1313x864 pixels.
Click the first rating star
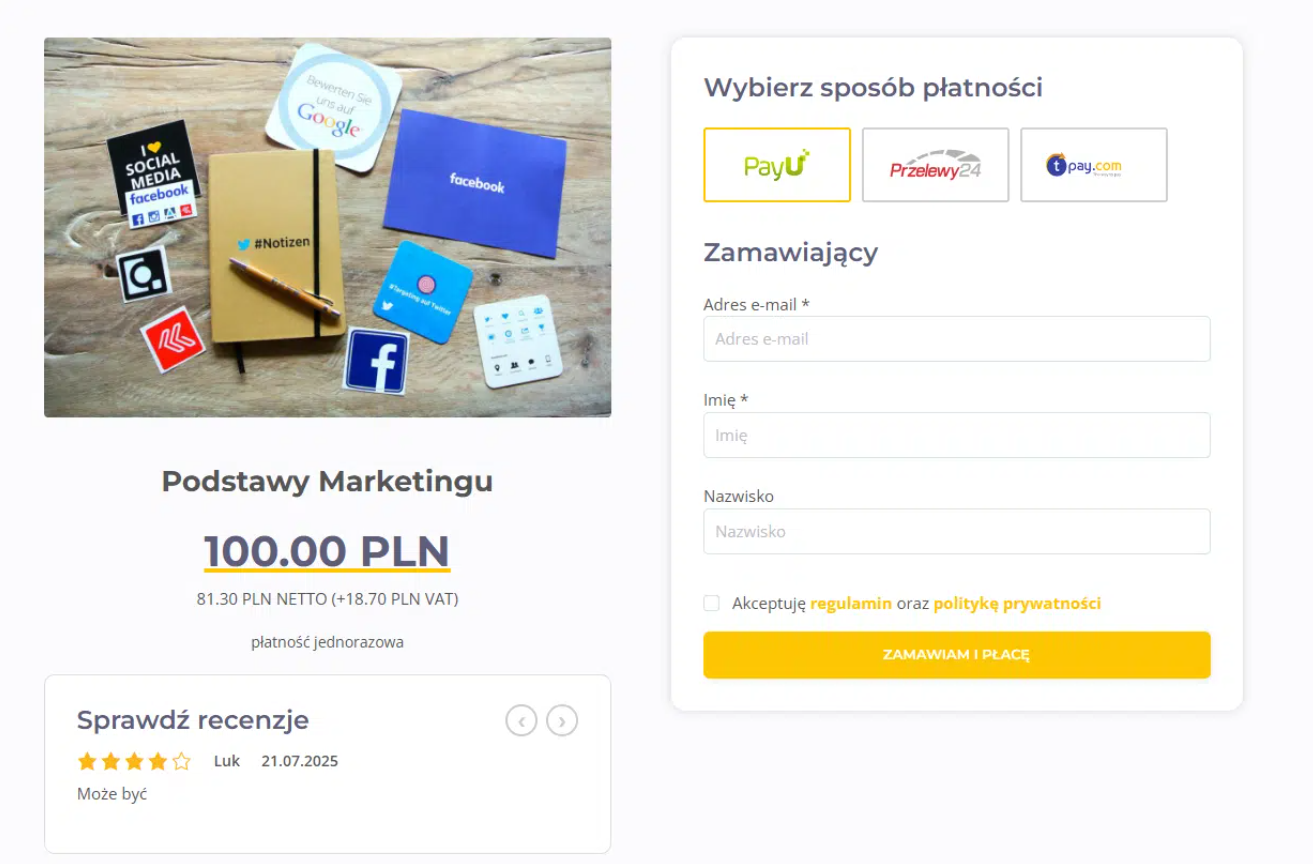pos(87,762)
